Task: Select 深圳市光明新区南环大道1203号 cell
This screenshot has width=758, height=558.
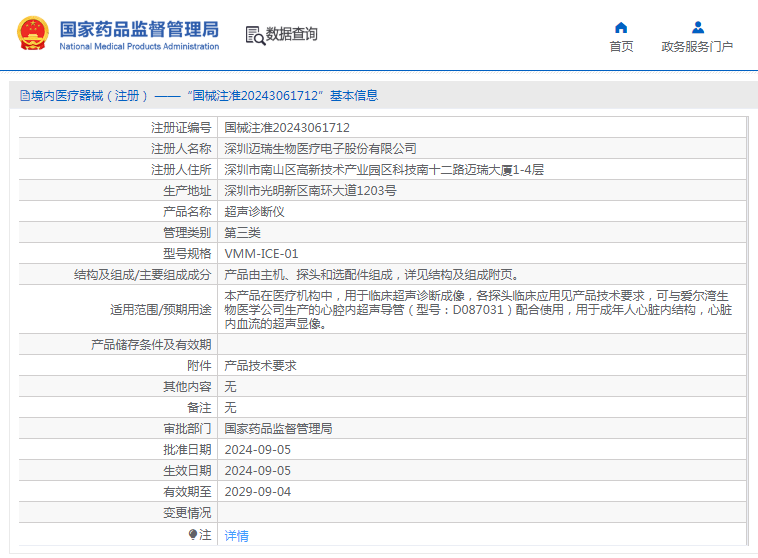Action: click(x=481, y=191)
